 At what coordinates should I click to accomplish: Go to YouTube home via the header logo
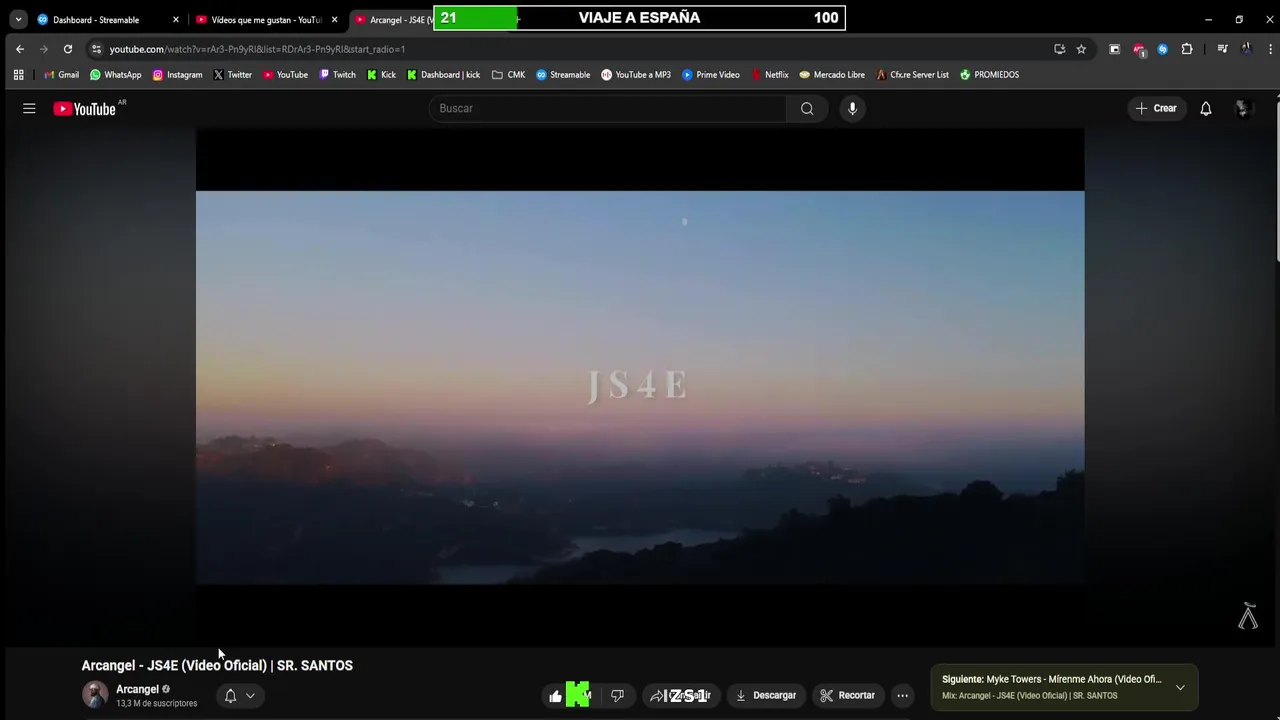point(85,109)
